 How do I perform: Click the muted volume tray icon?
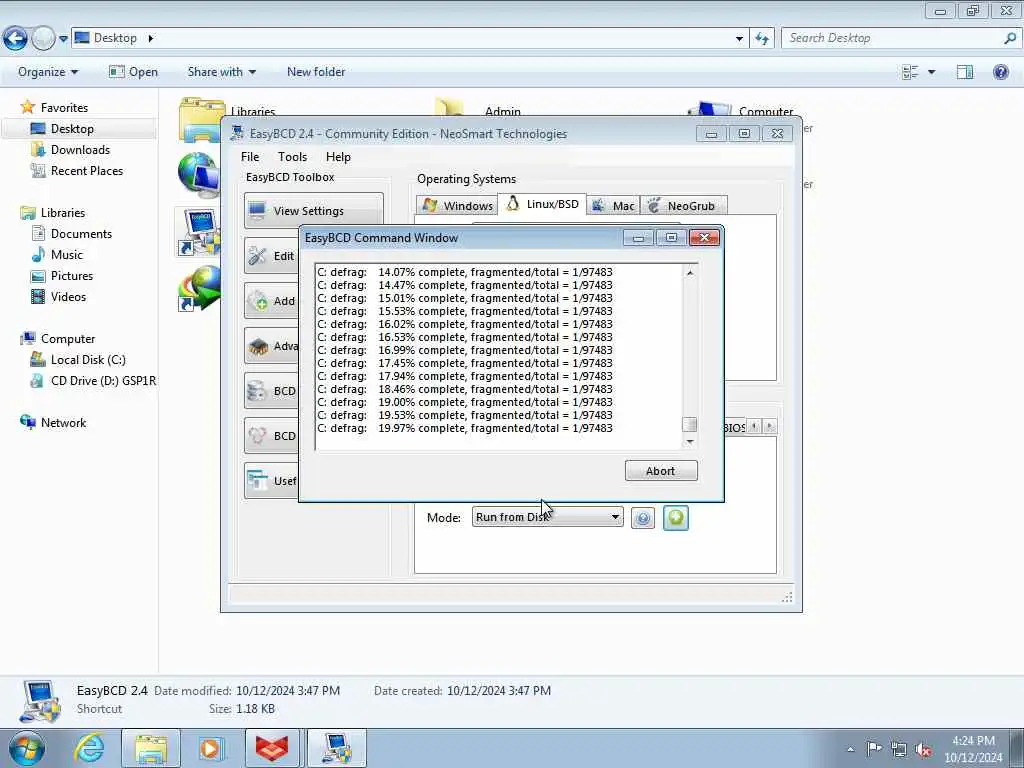[923, 750]
